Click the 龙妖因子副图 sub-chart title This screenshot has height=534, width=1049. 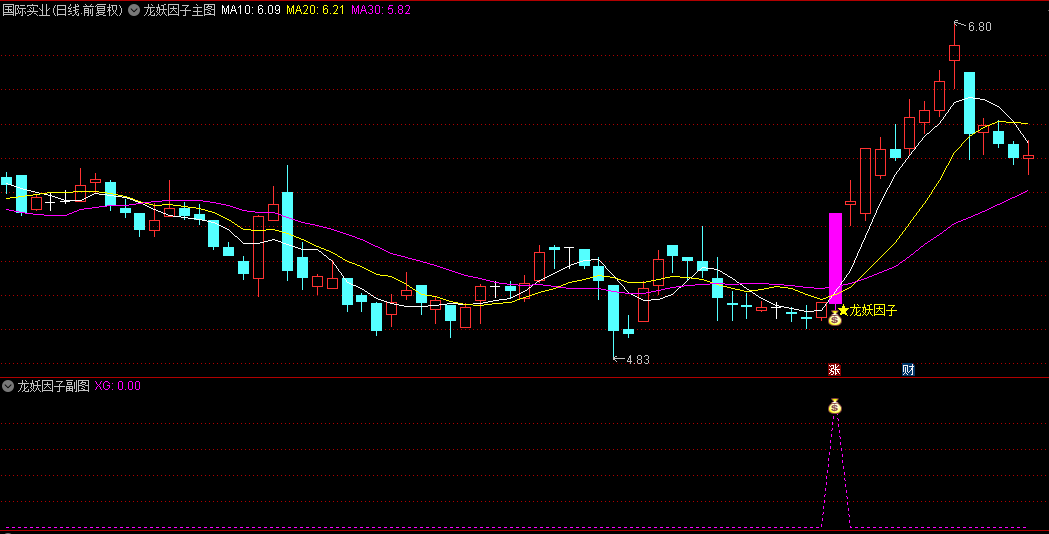coord(53,386)
